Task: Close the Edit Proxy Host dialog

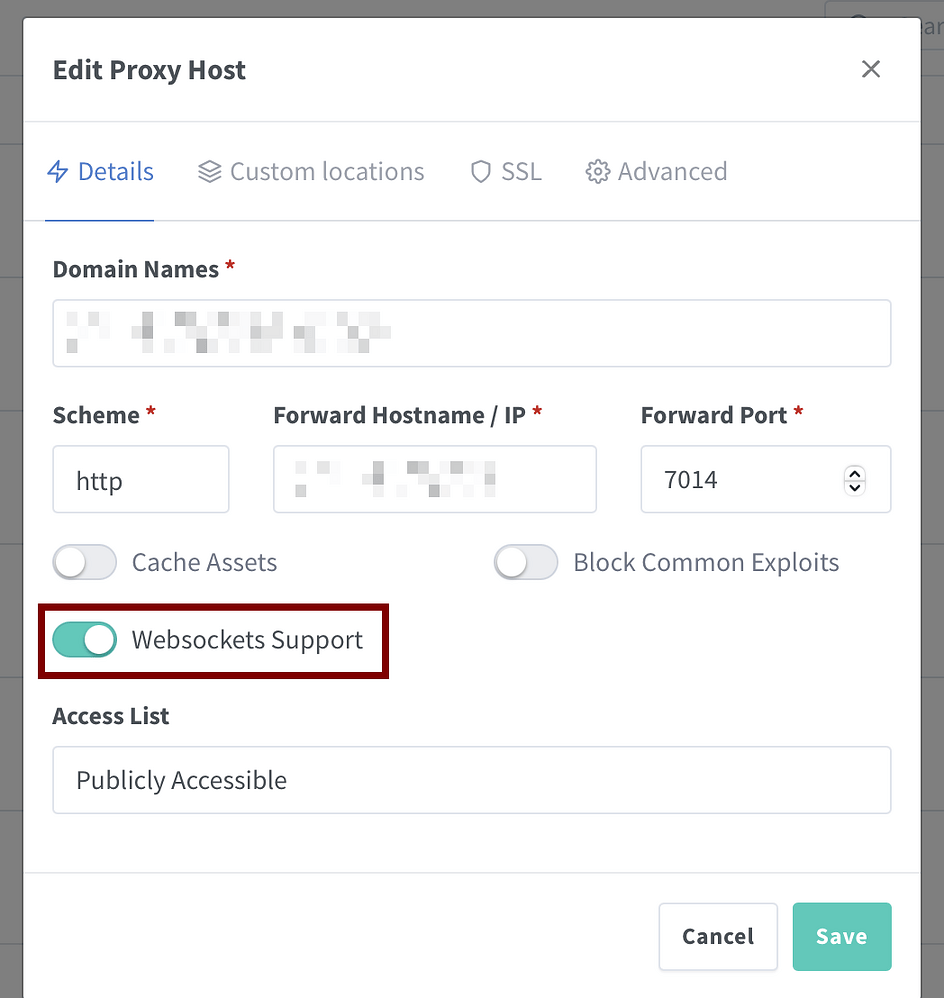Action: pos(870,69)
